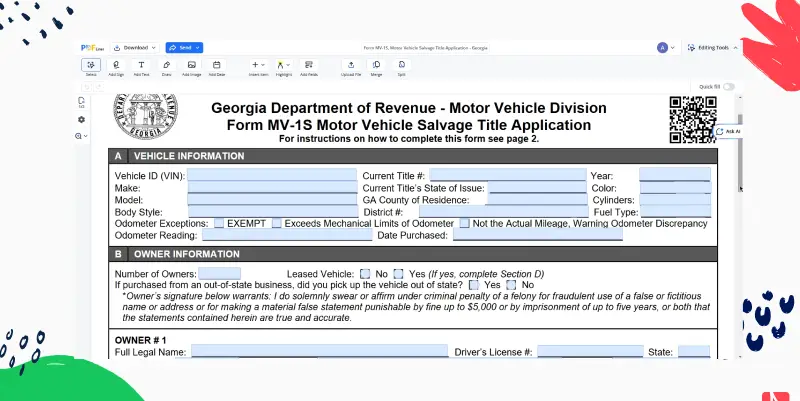This screenshot has height=401, width=800.
Task: Expand the Insert Item chevron
Action: click(263, 65)
